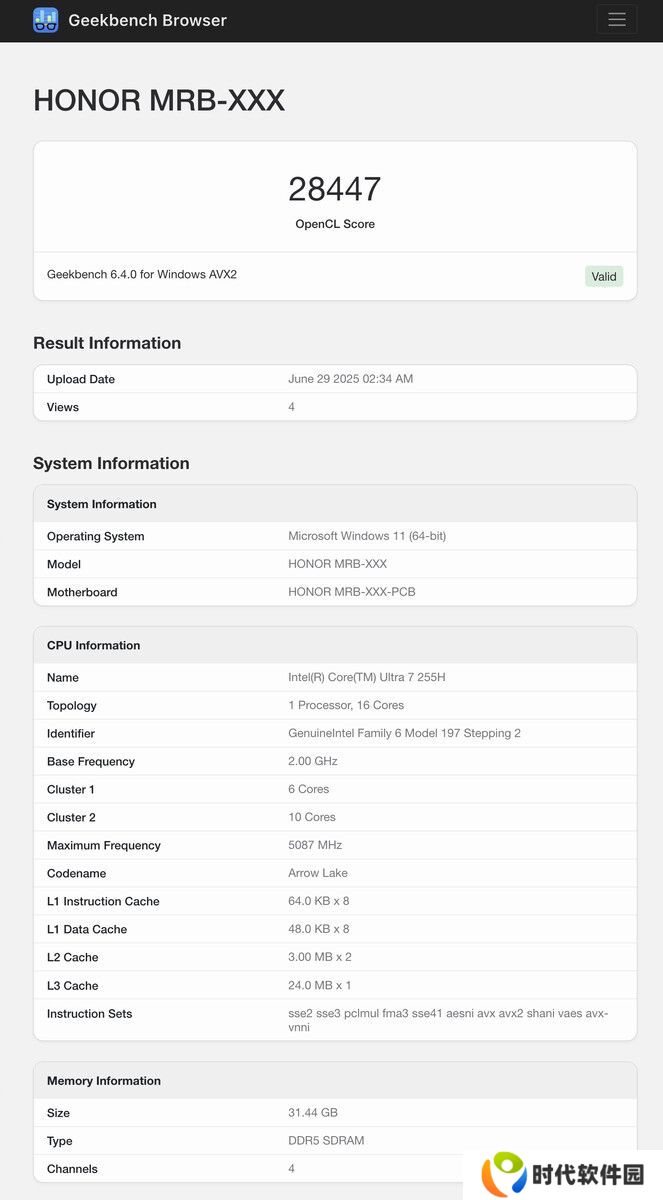Click the 'Instruction Sets' row label
The image size is (663, 1200).
click(x=90, y=1013)
